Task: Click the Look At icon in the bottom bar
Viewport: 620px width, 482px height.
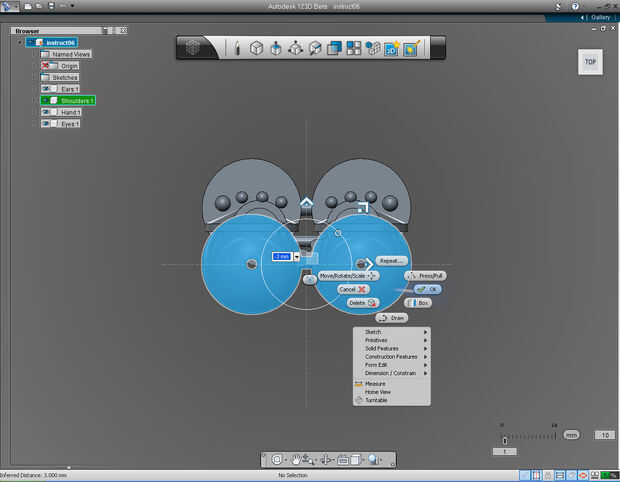Action: [343, 460]
